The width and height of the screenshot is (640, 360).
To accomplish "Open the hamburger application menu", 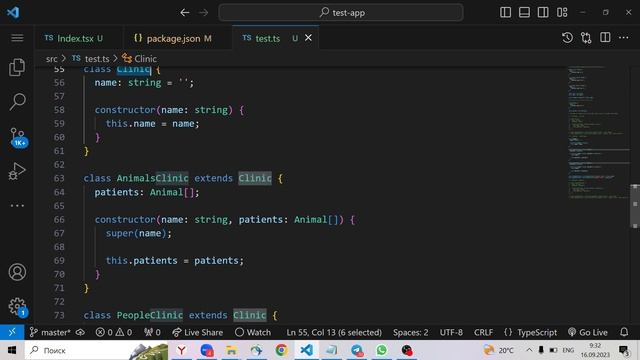I will tap(17, 38).
